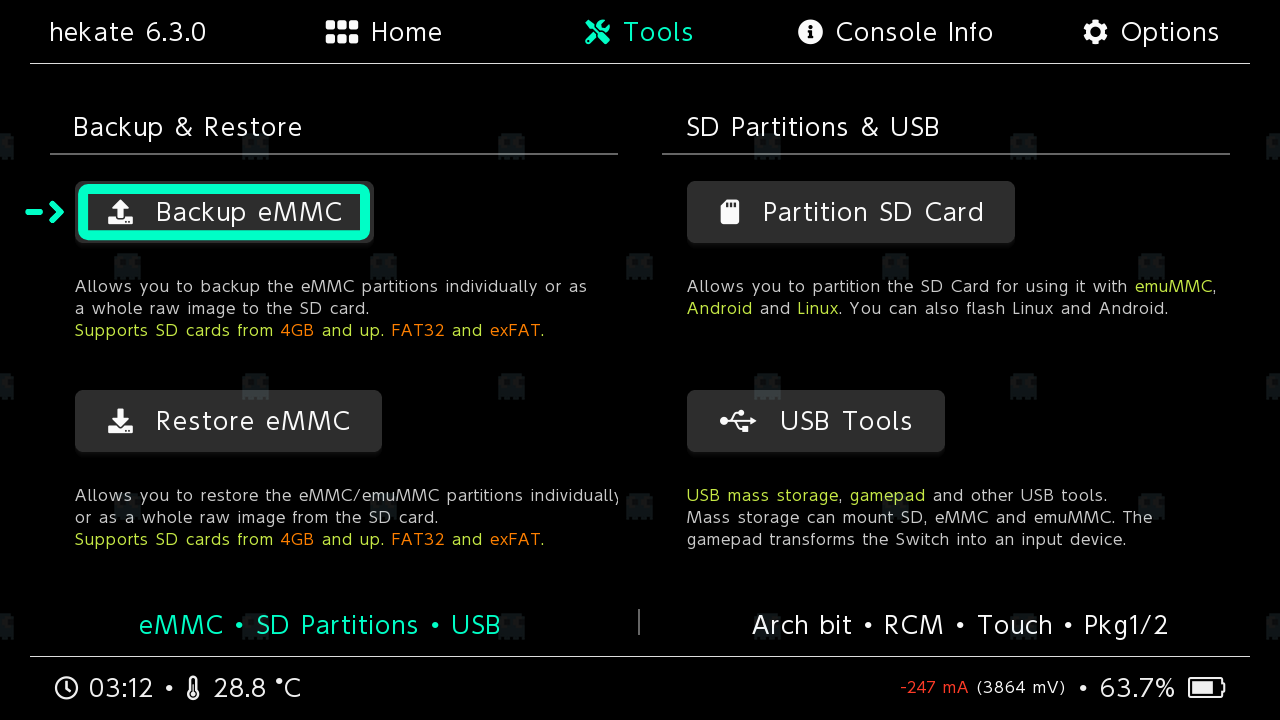Screen dimensions: 1280x720
Task: Open Partition SD Card
Action: pyautogui.click(x=850, y=212)
